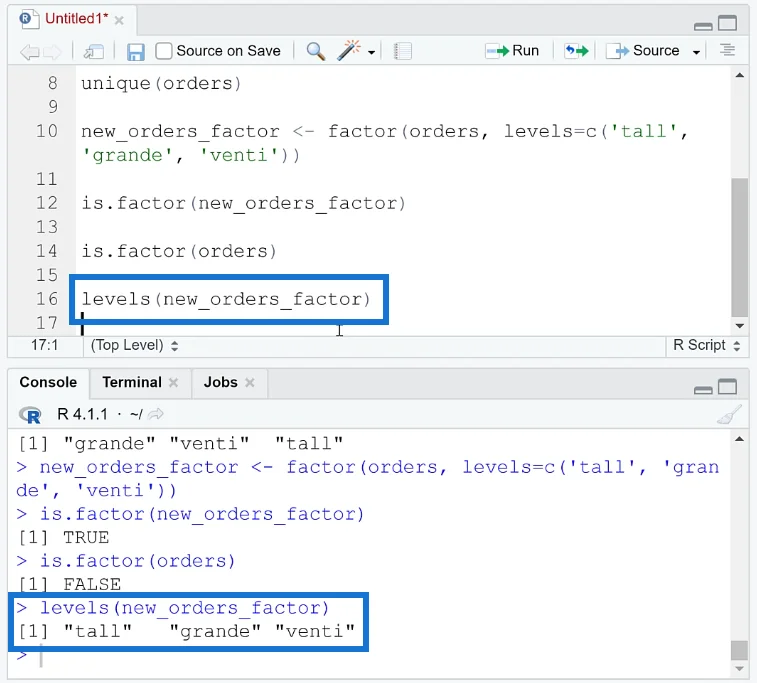The width and height of the screenshot is (757, 683).
Task: Minimize the console pane
Action: tap(703, 389)
